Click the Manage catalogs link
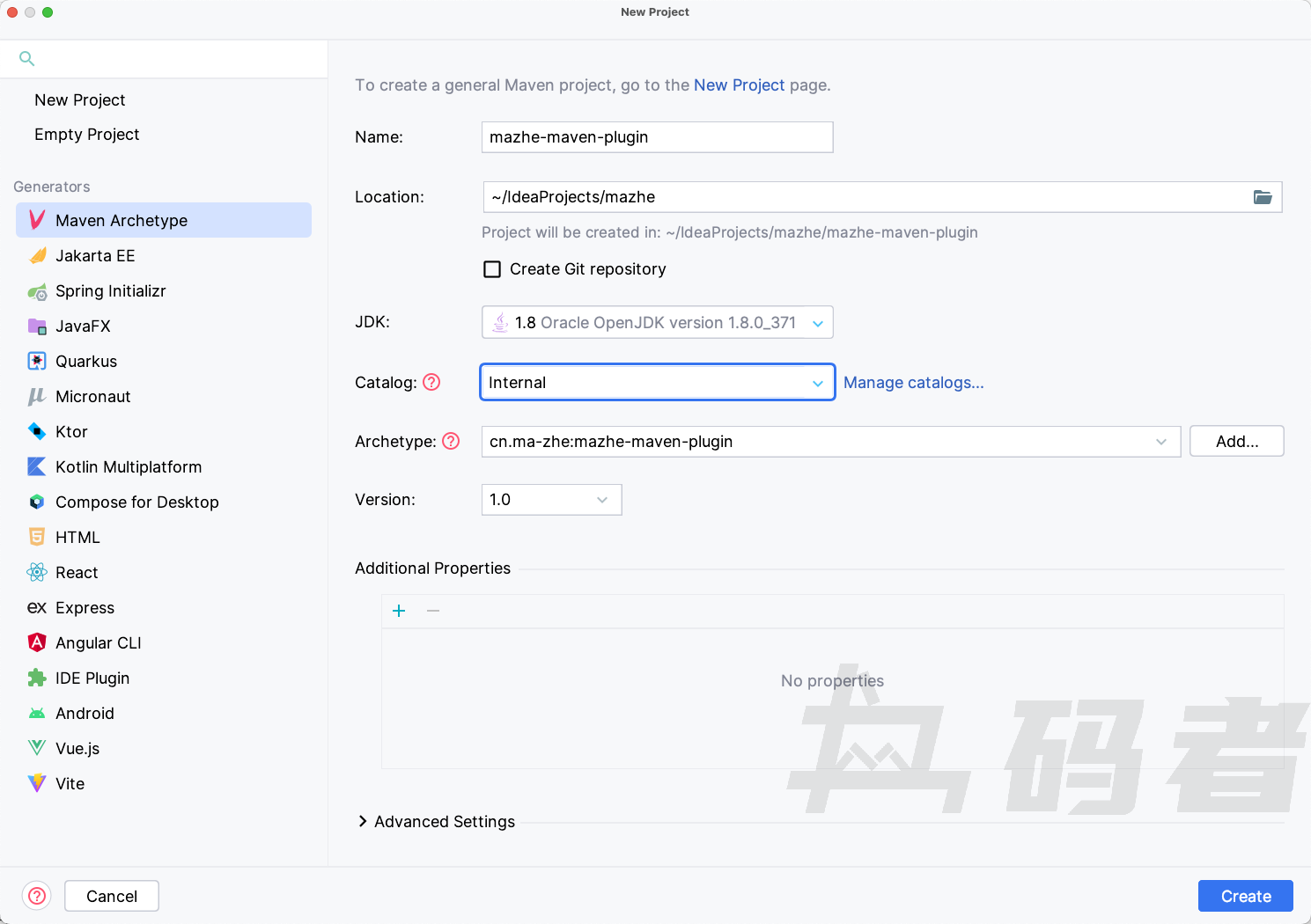This screenshot has height=924, width=1311. pyautogui.click(x=913, y=383)
